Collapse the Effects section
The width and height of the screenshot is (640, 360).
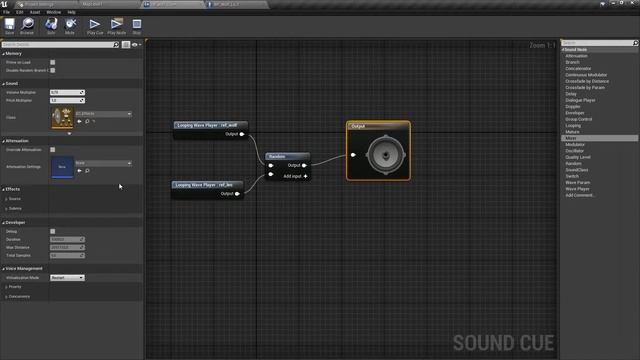coord(3,189)
